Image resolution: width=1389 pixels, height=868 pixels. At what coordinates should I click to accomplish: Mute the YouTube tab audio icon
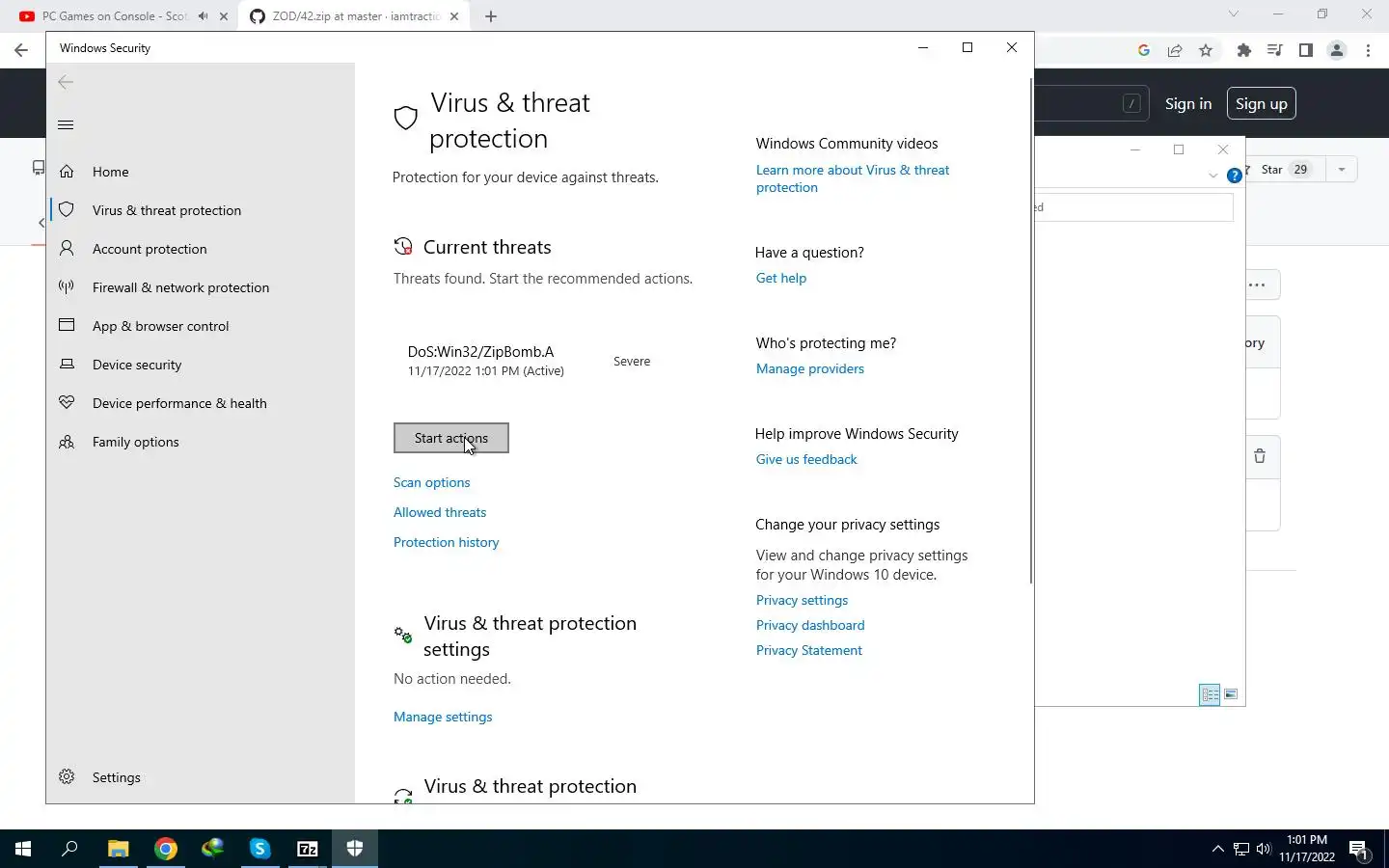pos(203,16)
